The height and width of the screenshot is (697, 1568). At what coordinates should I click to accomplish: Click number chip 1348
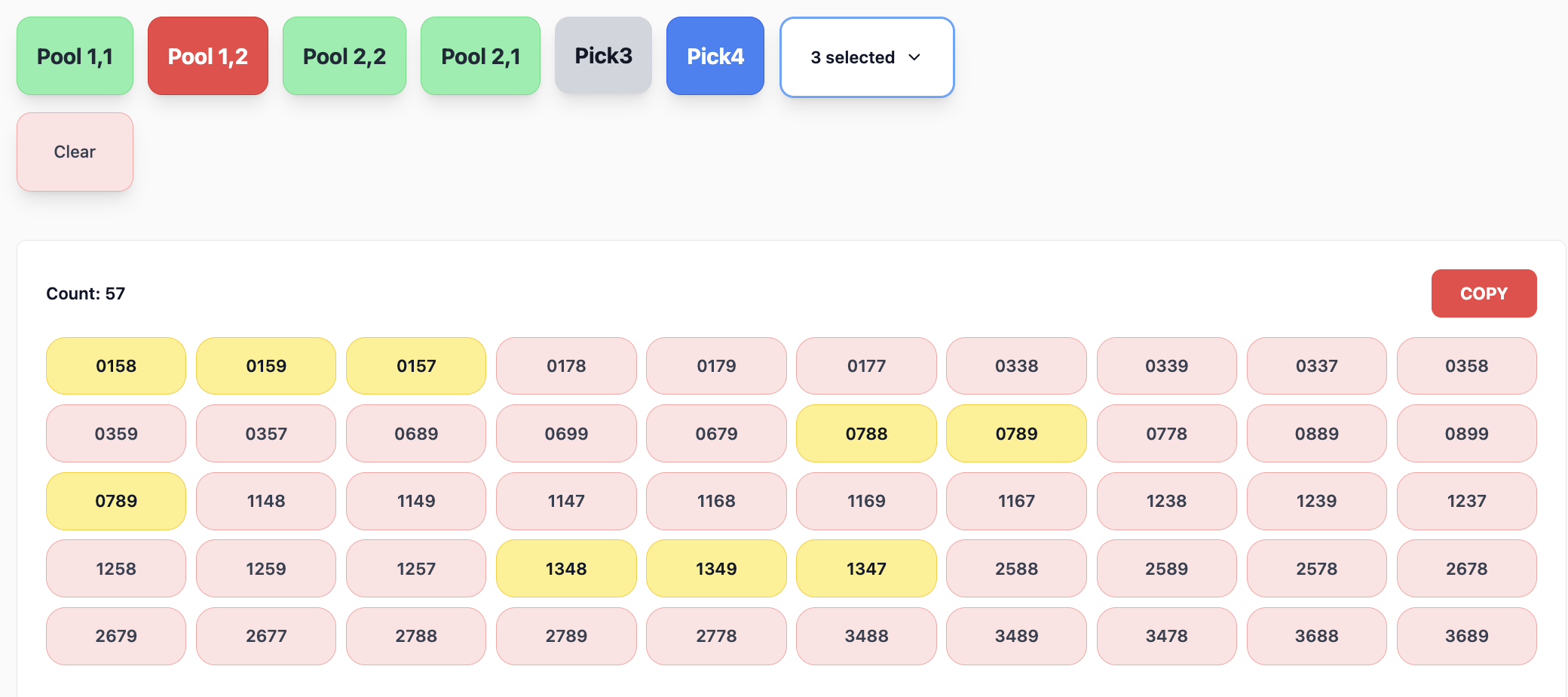[x=566, y=569]
